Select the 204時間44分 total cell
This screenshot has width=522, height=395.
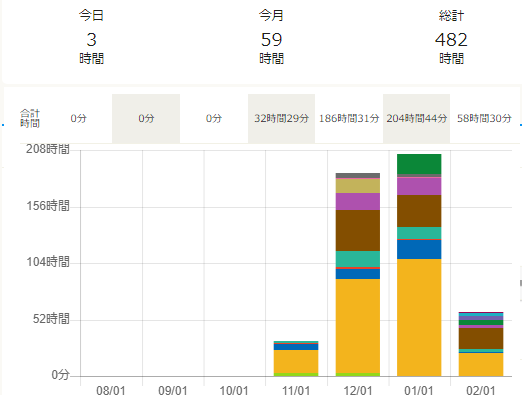coord(417,118)
